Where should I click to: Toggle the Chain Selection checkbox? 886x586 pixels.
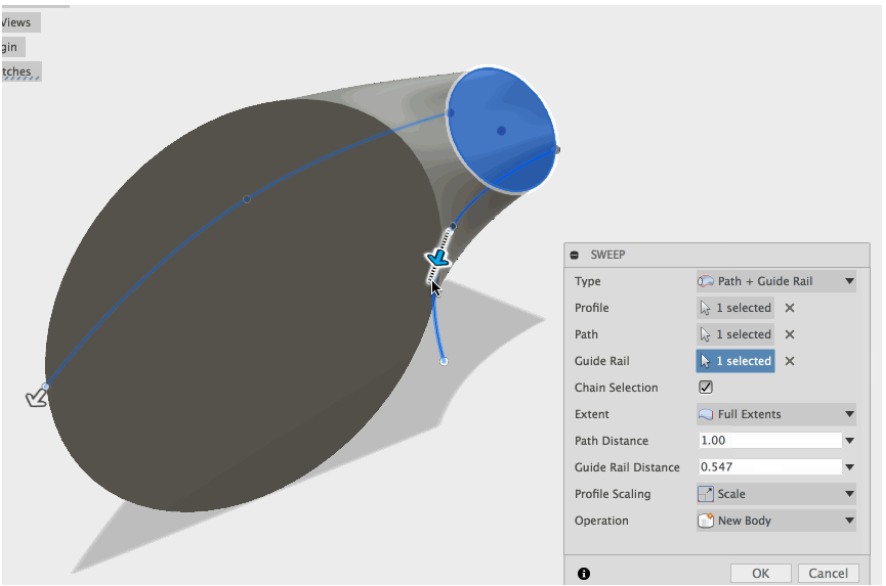click(705, 388)
